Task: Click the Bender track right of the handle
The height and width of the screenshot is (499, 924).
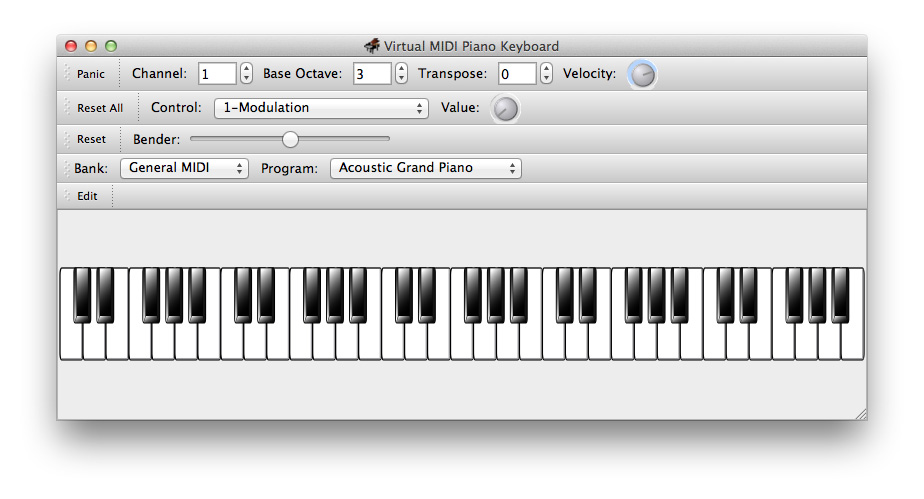Action: click(x=344, y=139)
